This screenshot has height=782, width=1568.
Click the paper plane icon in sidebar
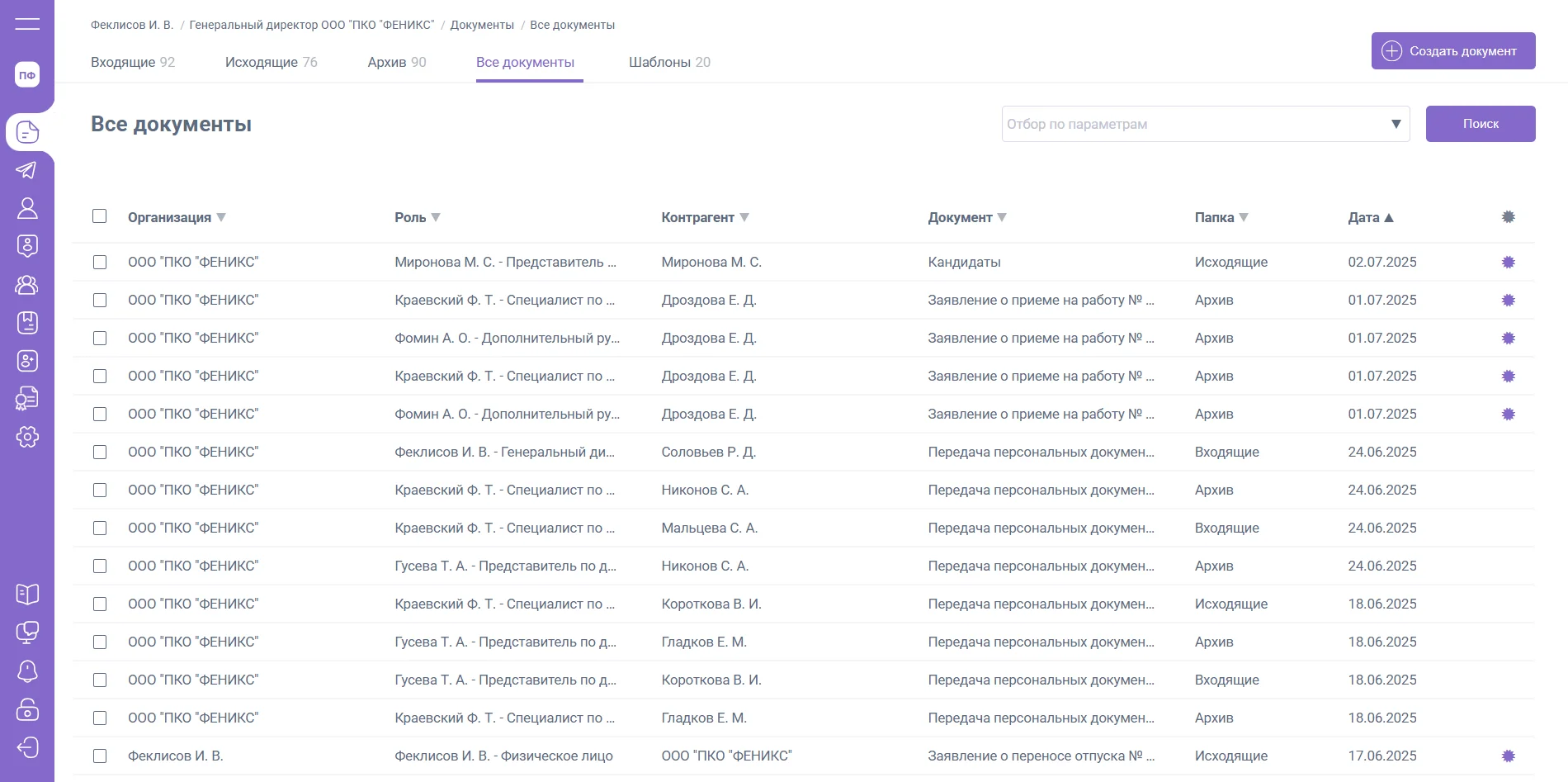click(x=27, y=170)
